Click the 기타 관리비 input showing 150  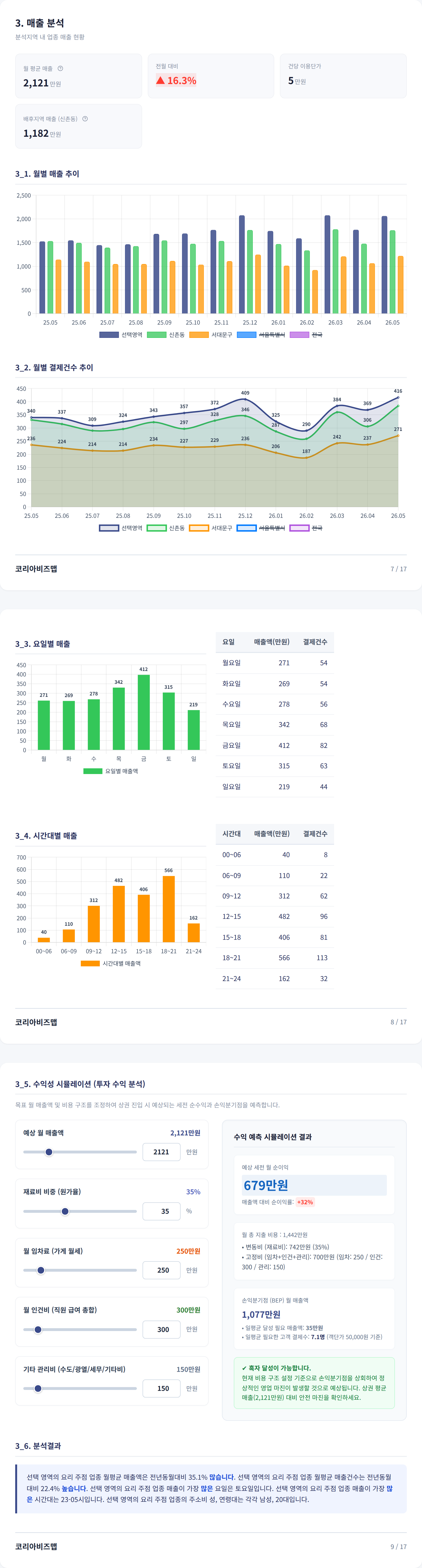[161, 1389]
